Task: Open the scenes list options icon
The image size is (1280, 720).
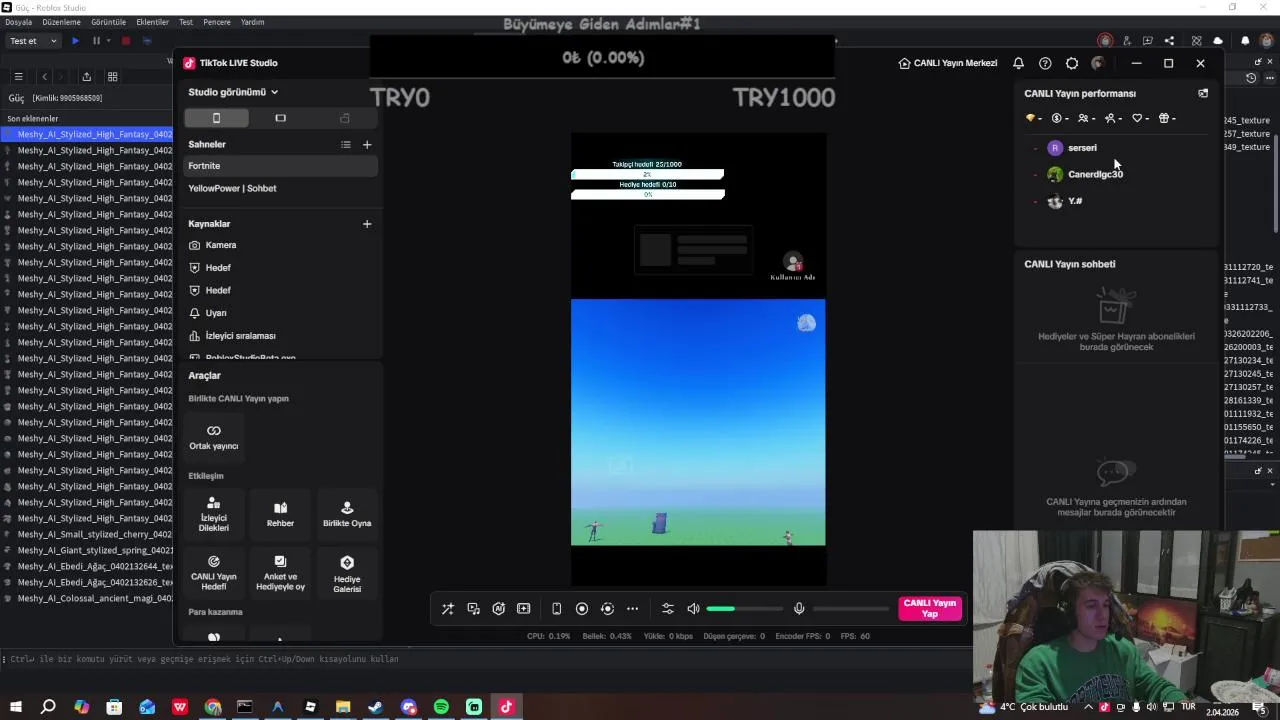Action: [x=346, y=145]
